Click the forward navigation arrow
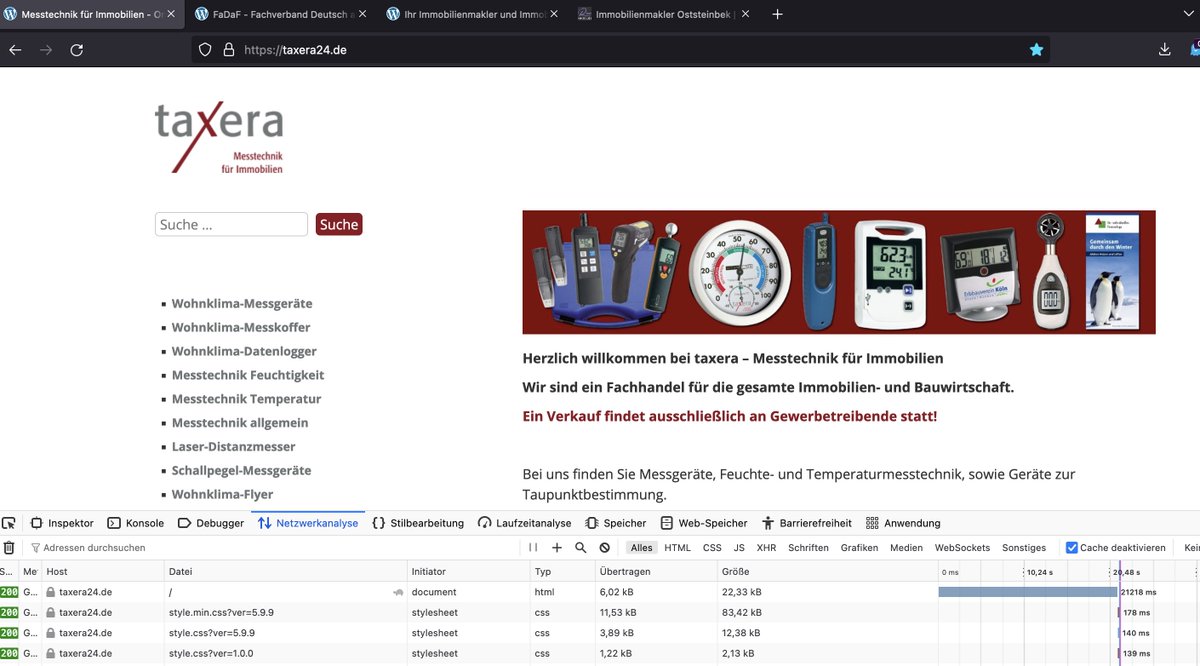 46,50
